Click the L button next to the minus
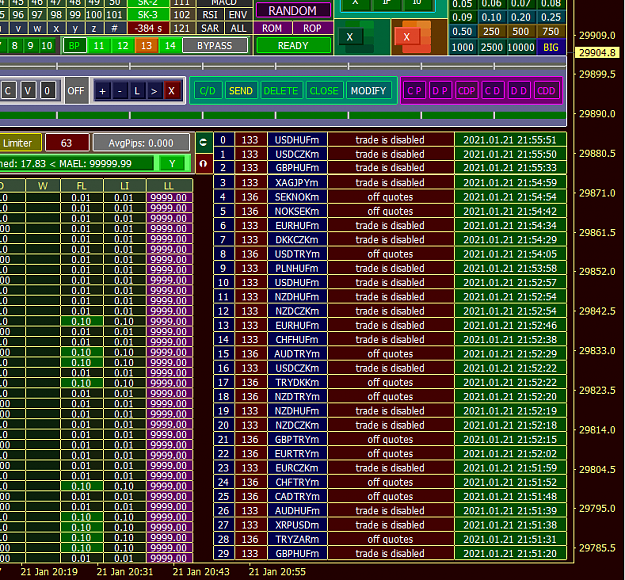Viewport: 625px width, 580px height. coord(137,91)
